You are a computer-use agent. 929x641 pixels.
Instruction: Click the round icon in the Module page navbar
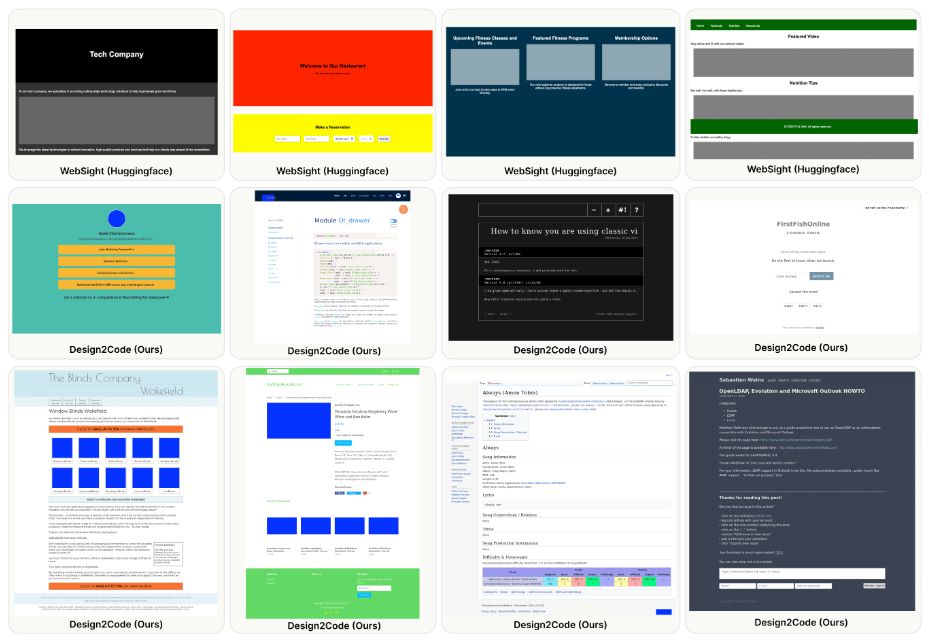397,196
